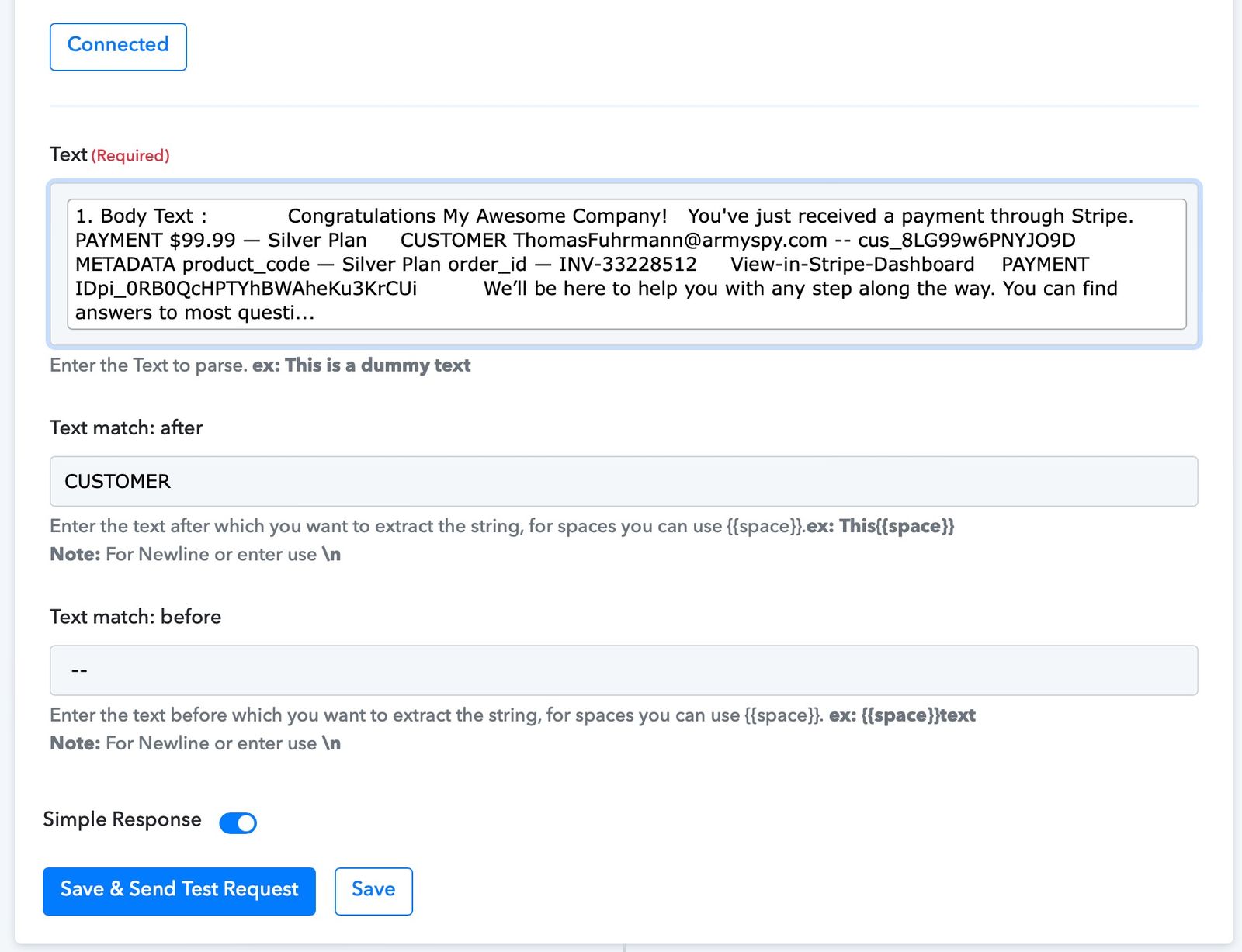Click Save & Send Test Request

[179, 891]
